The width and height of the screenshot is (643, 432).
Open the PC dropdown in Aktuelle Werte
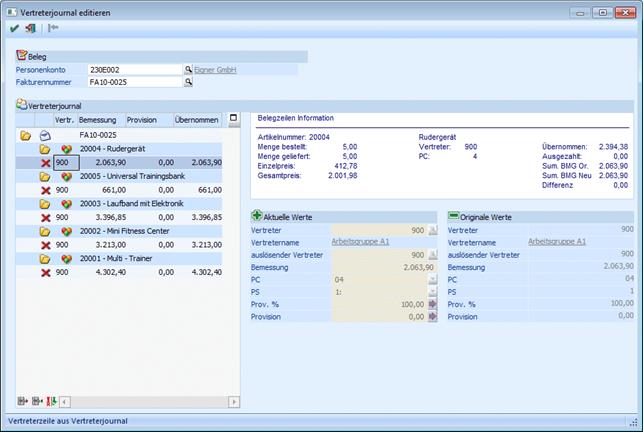433,280
